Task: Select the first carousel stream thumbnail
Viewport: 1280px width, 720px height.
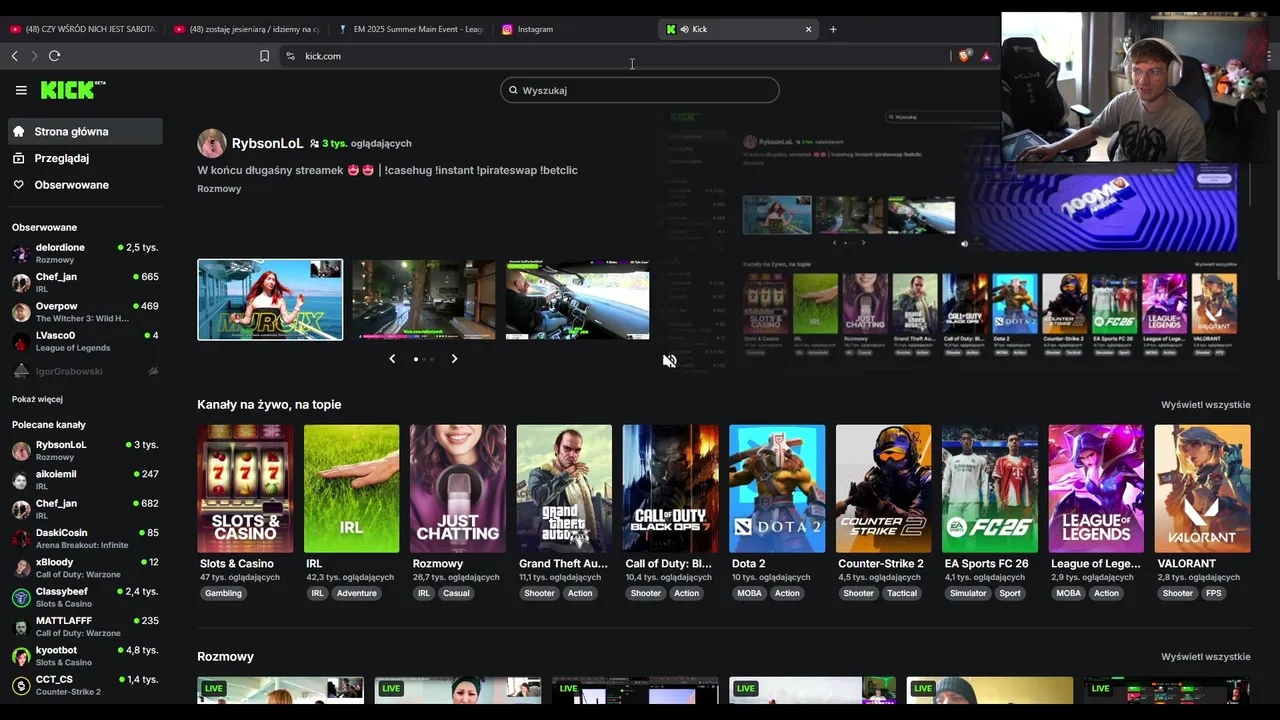Action: pos(270,300)
